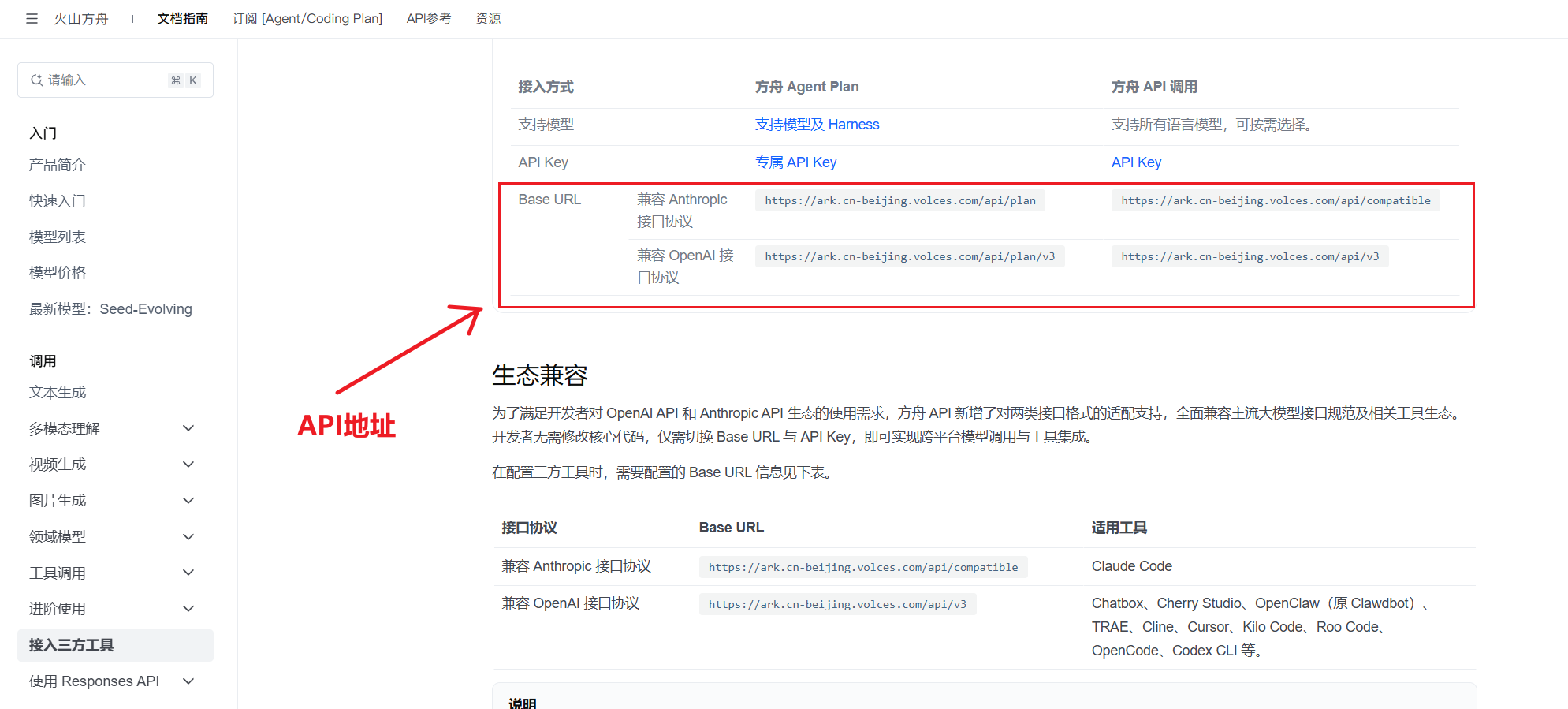The image size is (1568, 709).
Task: Click api/compatible URL in the 方舟 API 调用 column
Action: point(1276,200)
